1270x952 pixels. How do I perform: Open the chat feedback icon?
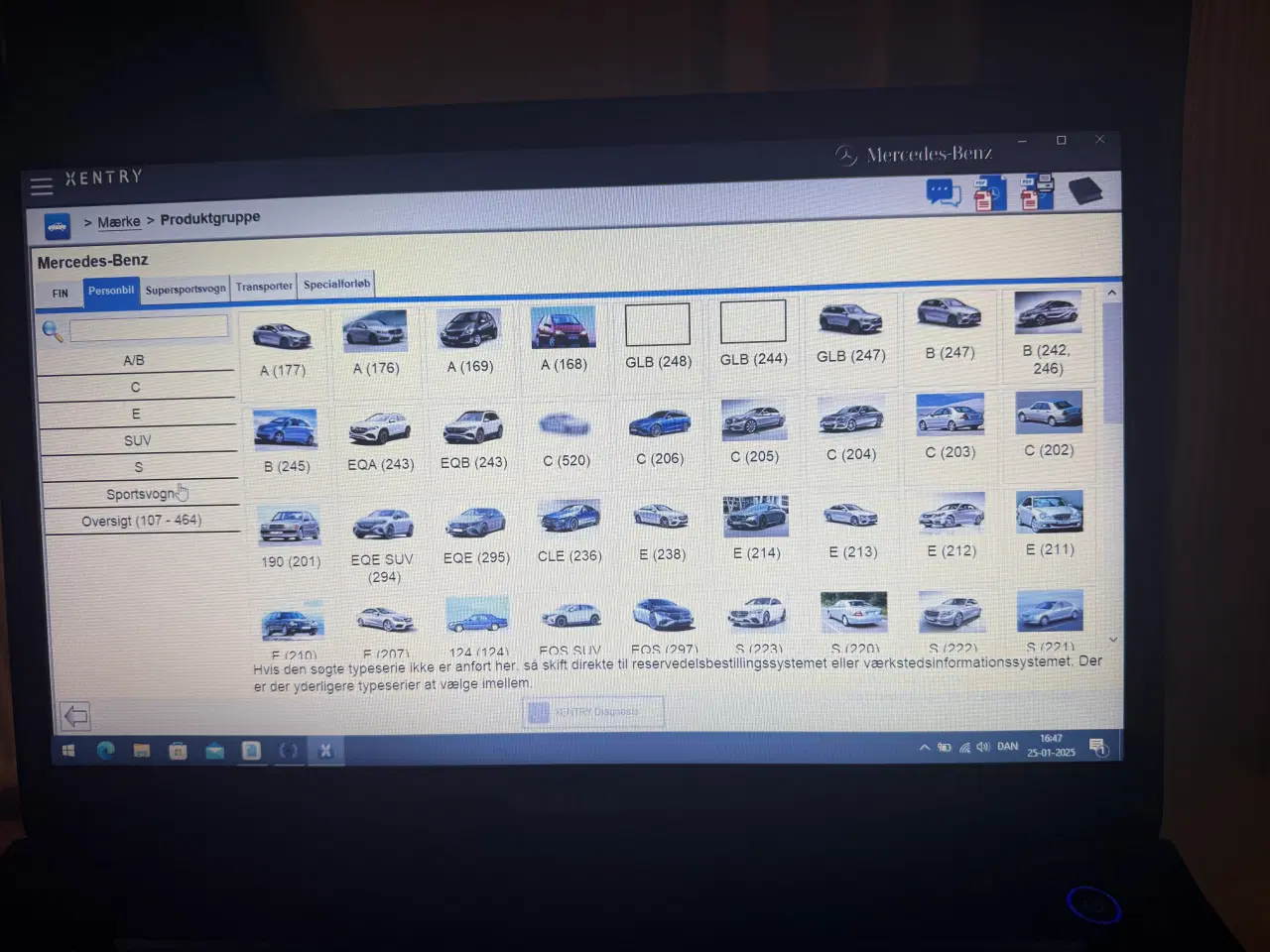point(943,191)
